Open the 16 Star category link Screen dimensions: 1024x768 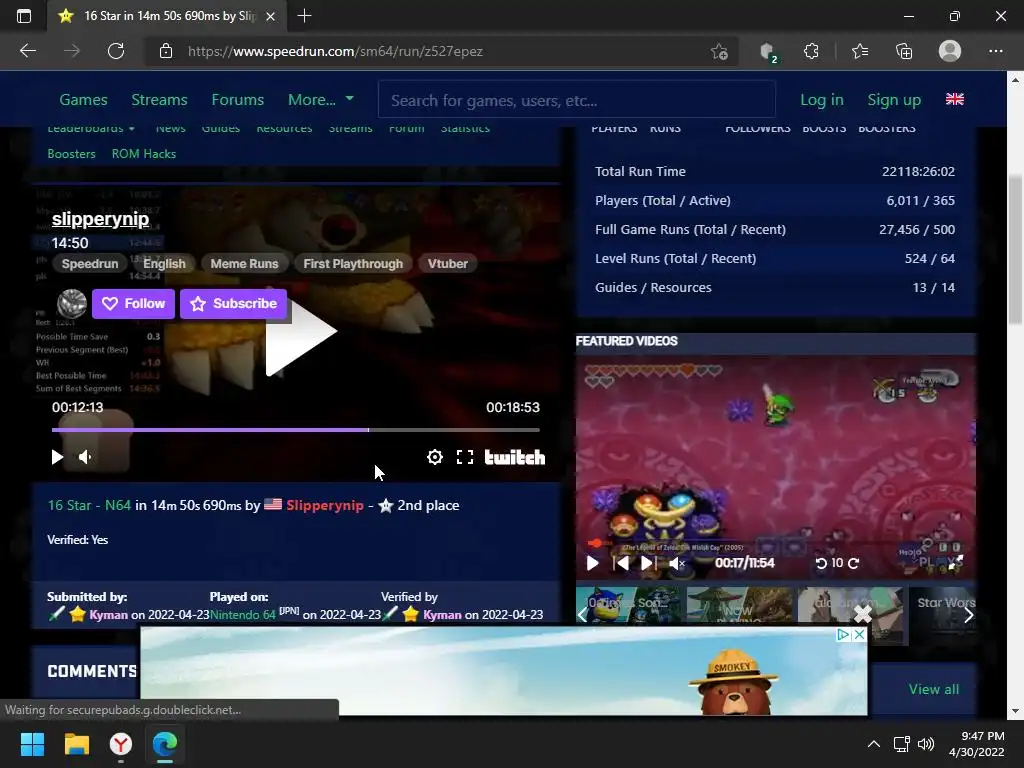(69, 505)
